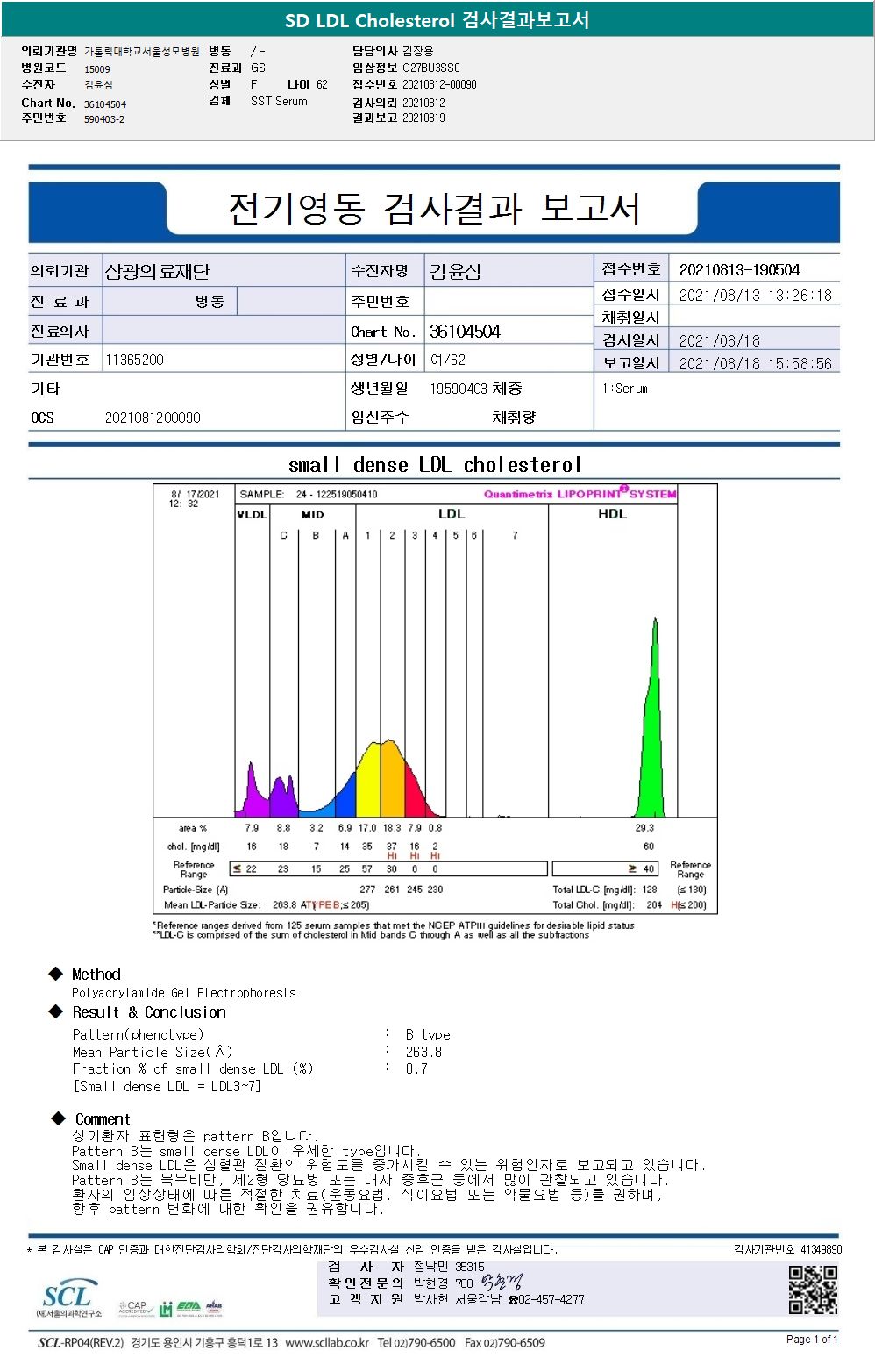Click the QR code at bottom right

(813, 1289)
